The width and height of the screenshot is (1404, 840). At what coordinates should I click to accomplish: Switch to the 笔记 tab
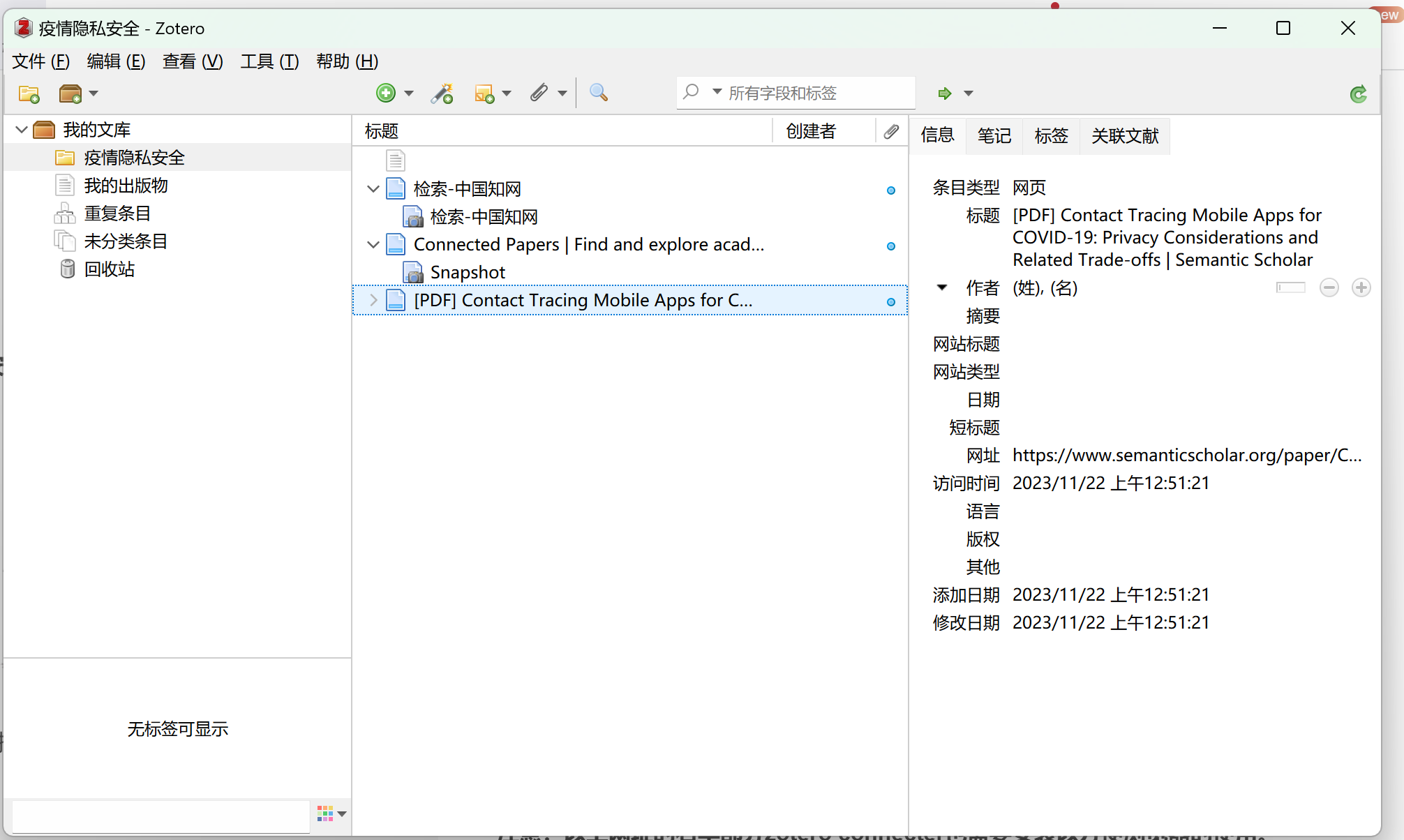click(994, 135)
